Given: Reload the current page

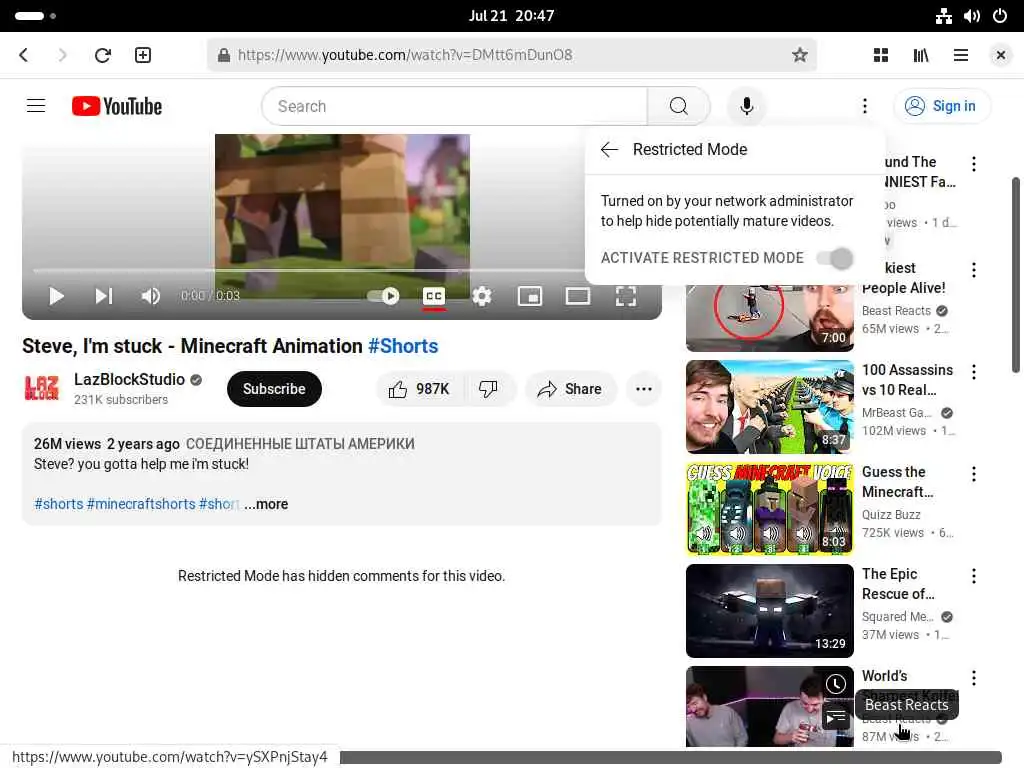Looking at the screenshot, I should pyautogui.click(x=103, y=55).
